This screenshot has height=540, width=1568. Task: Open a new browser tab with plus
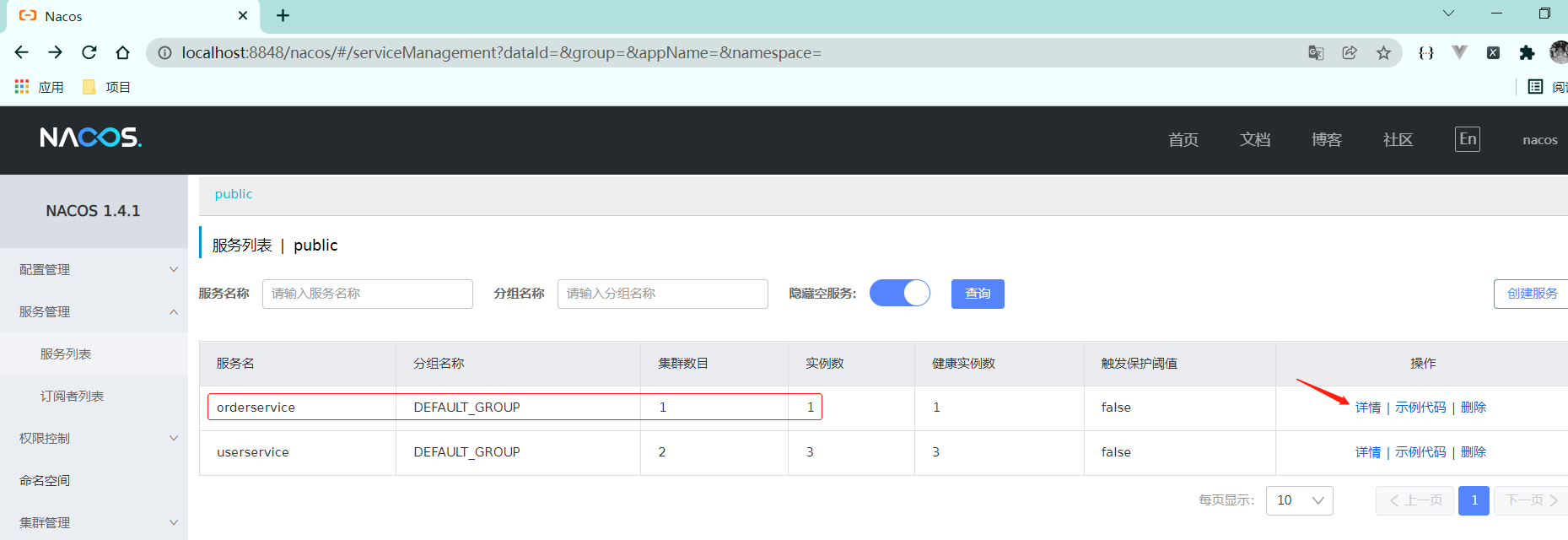(283, 15)
